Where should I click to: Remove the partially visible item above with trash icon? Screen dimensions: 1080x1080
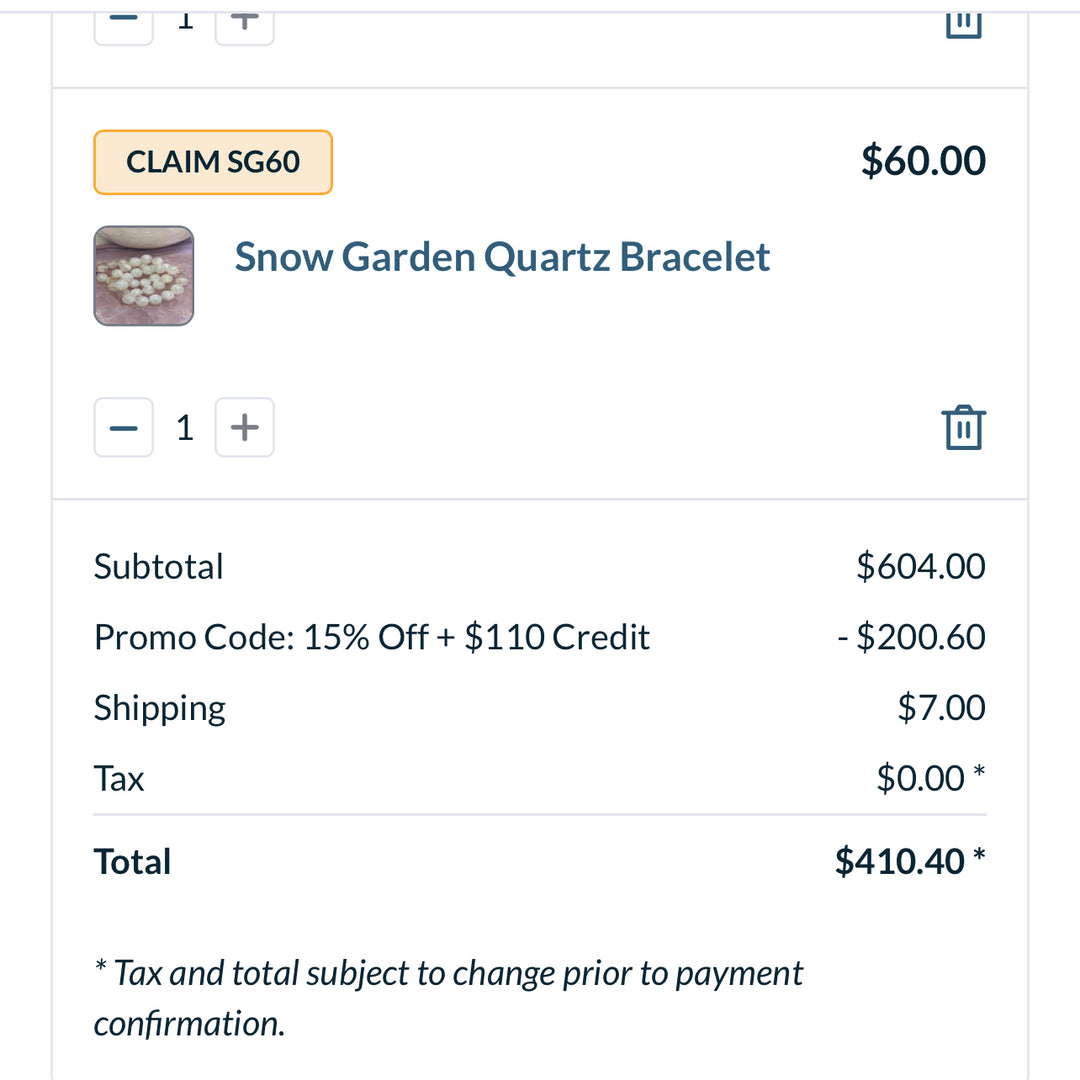tap(963, 22)
